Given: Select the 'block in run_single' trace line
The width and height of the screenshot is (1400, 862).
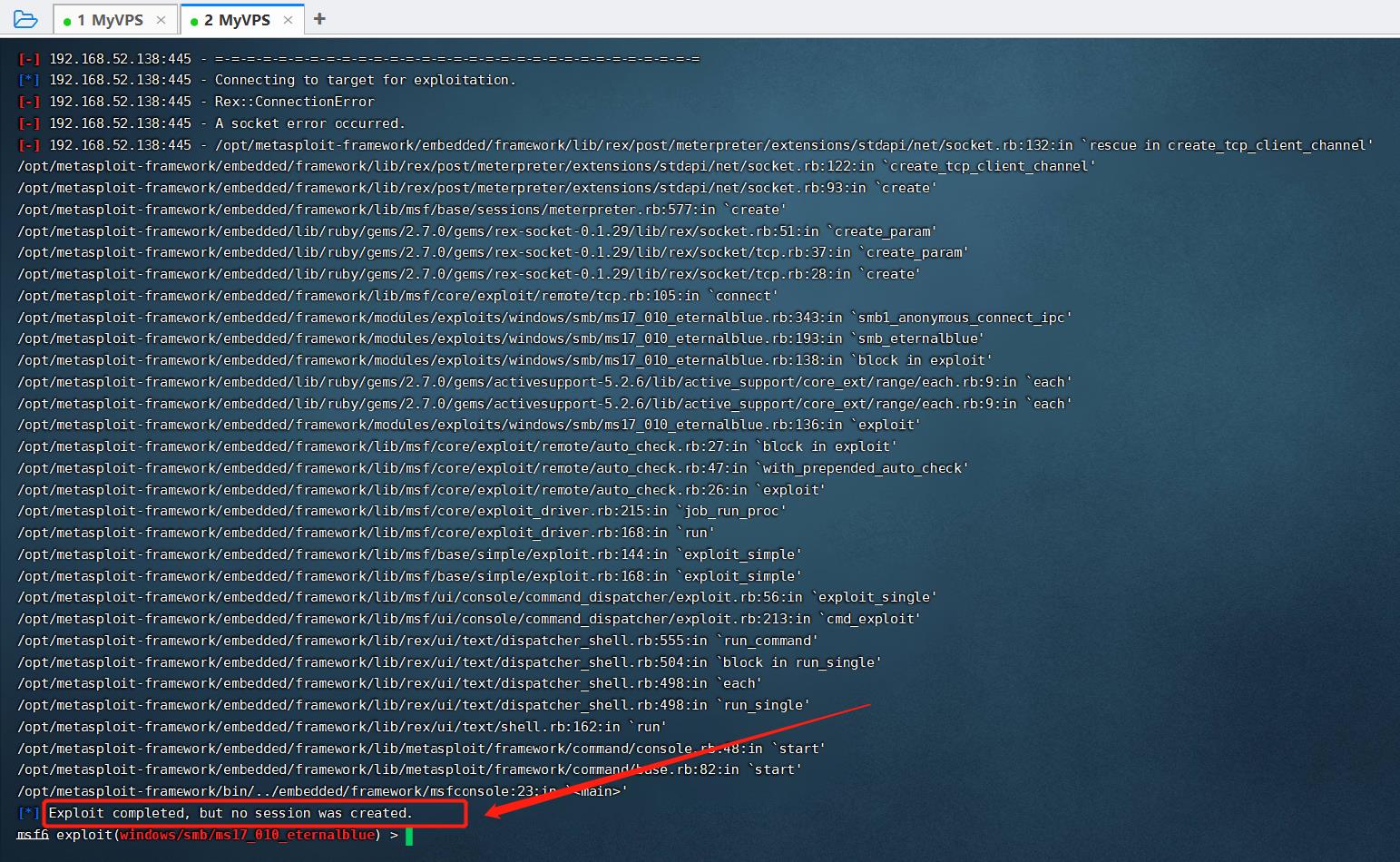Looking at the screenshot, I should click(x=449, y=662).
